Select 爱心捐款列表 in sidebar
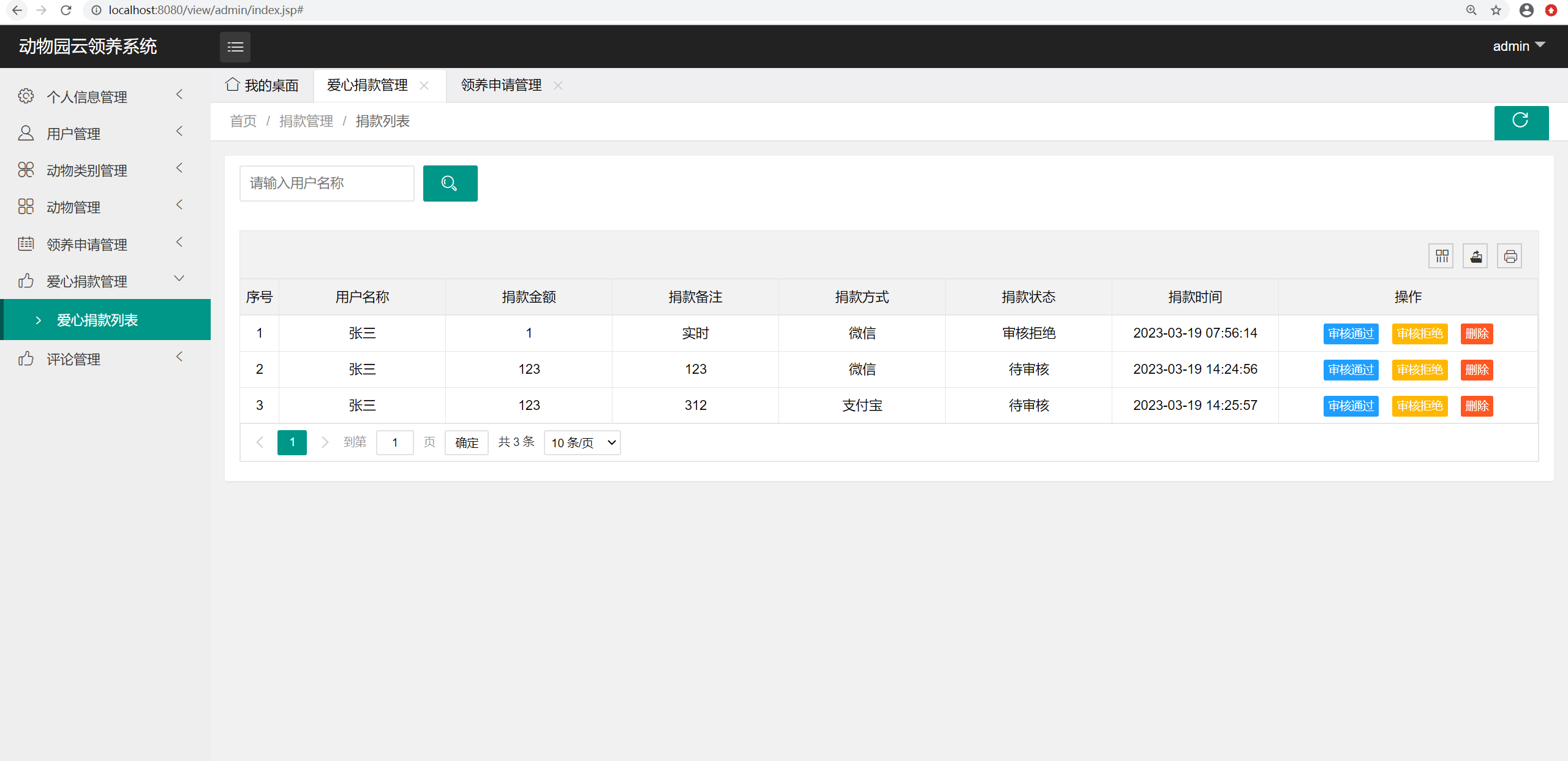The image size is (1568, 761). [x=98, y=320]
